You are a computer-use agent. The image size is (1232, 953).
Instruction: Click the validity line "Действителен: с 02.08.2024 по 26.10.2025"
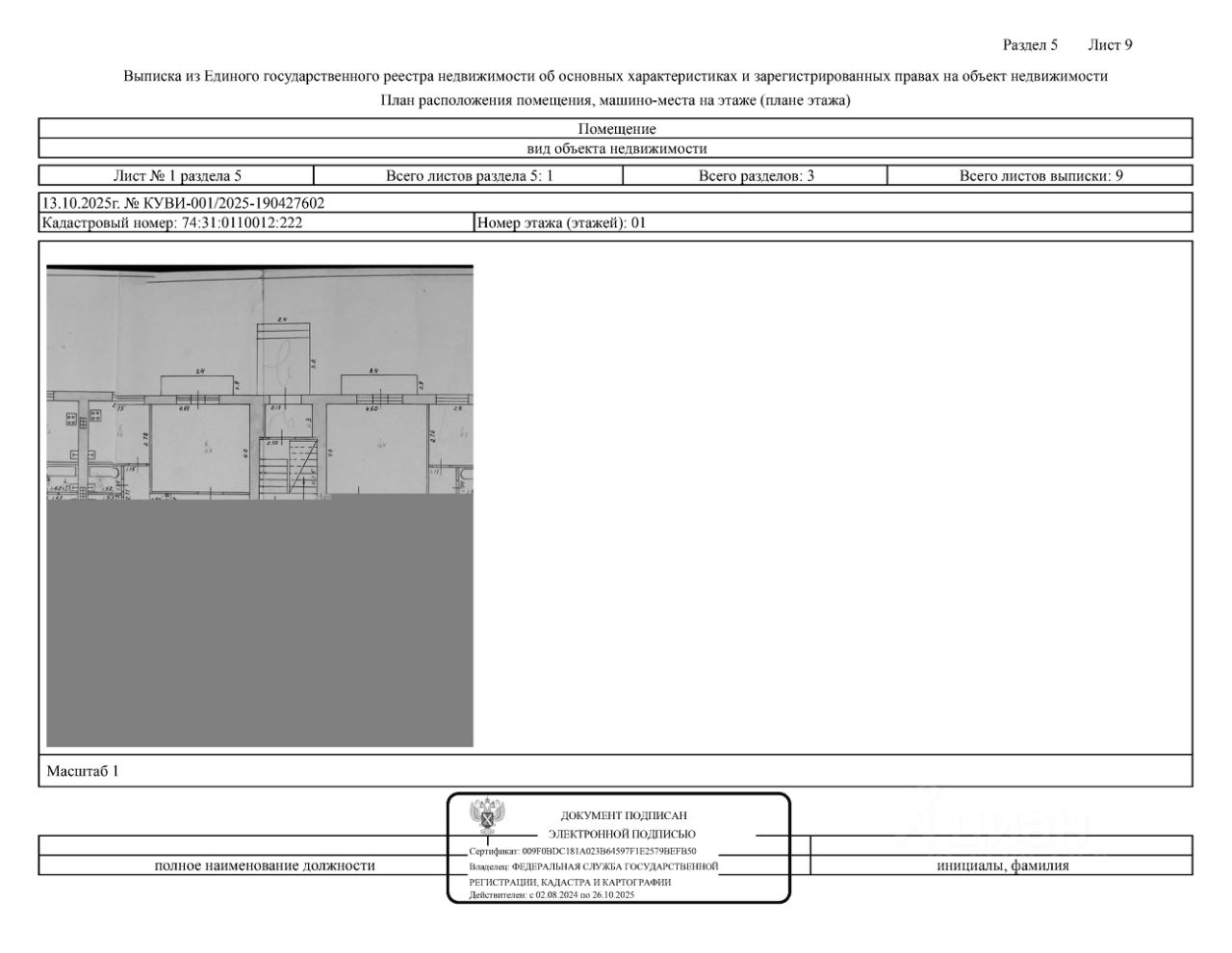point(552,895)
